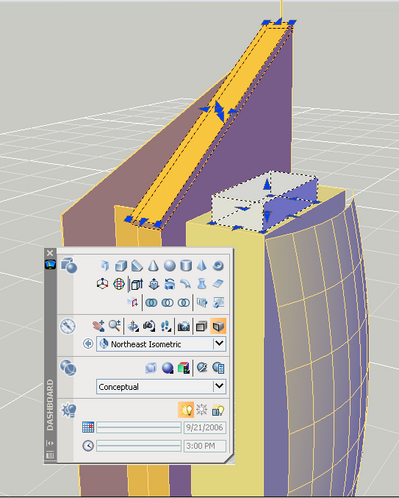Click the icon right of Intersect

click(202, 302)
